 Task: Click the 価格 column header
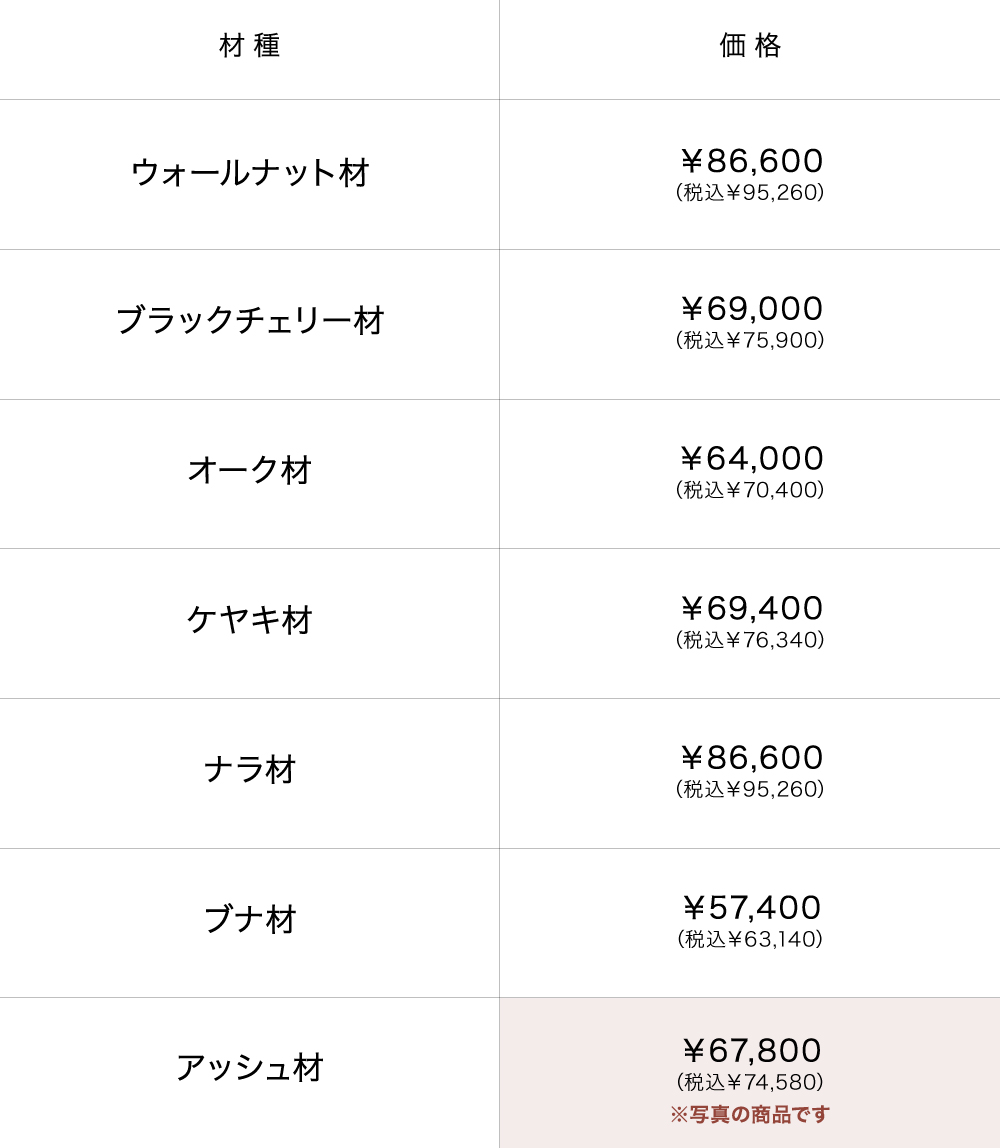pos(750,46)
